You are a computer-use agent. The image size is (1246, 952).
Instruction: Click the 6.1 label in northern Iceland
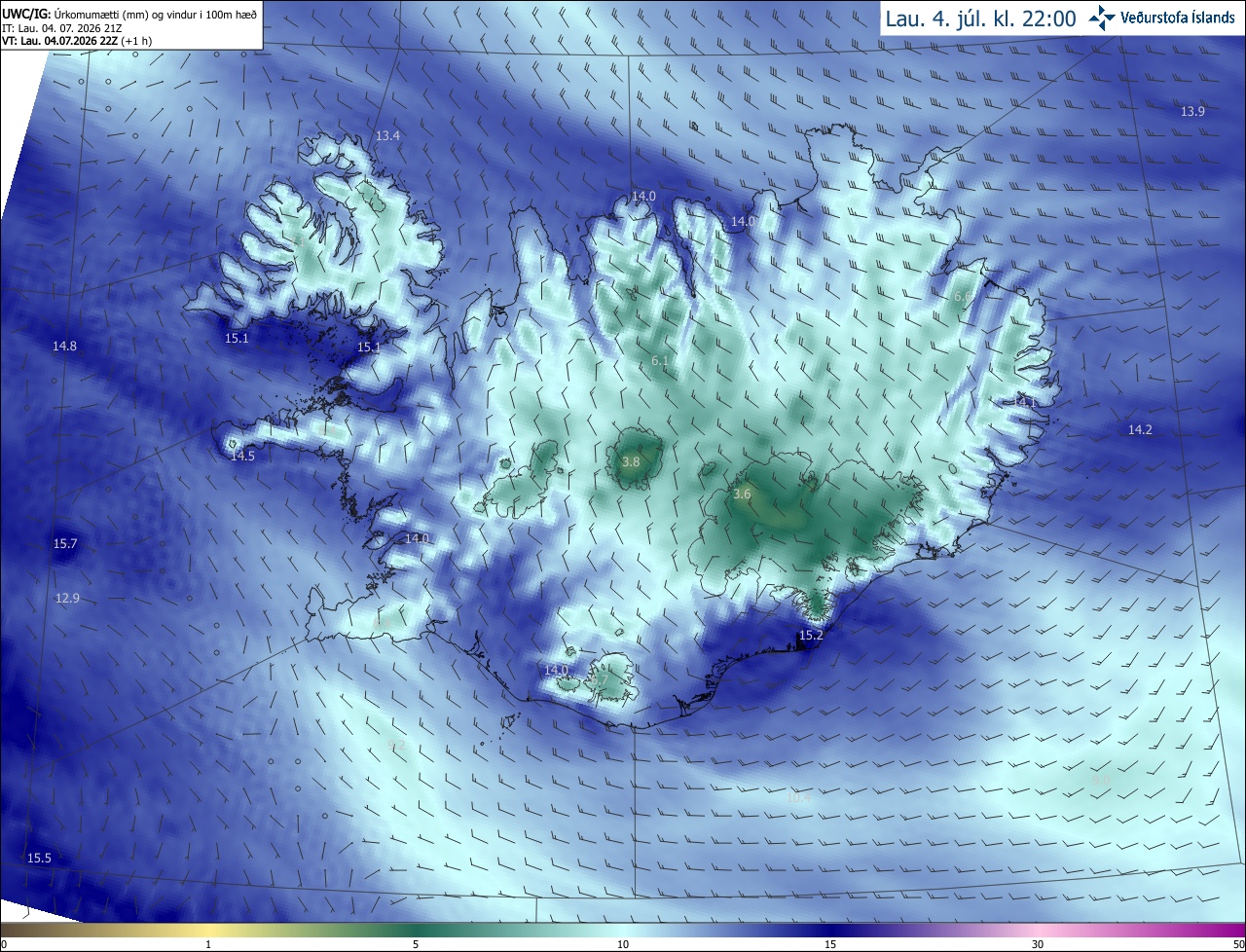pyautogui.click(x=660, y=361)
